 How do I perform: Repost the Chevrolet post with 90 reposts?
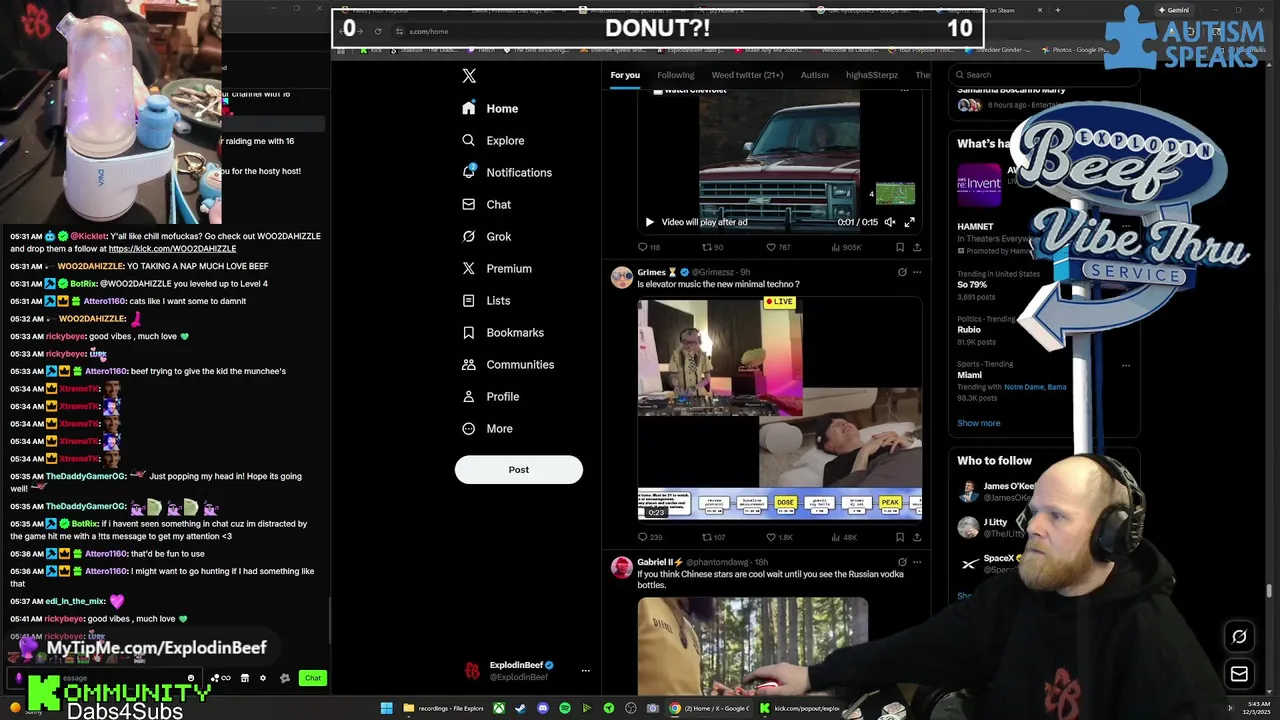pos(712,247)
